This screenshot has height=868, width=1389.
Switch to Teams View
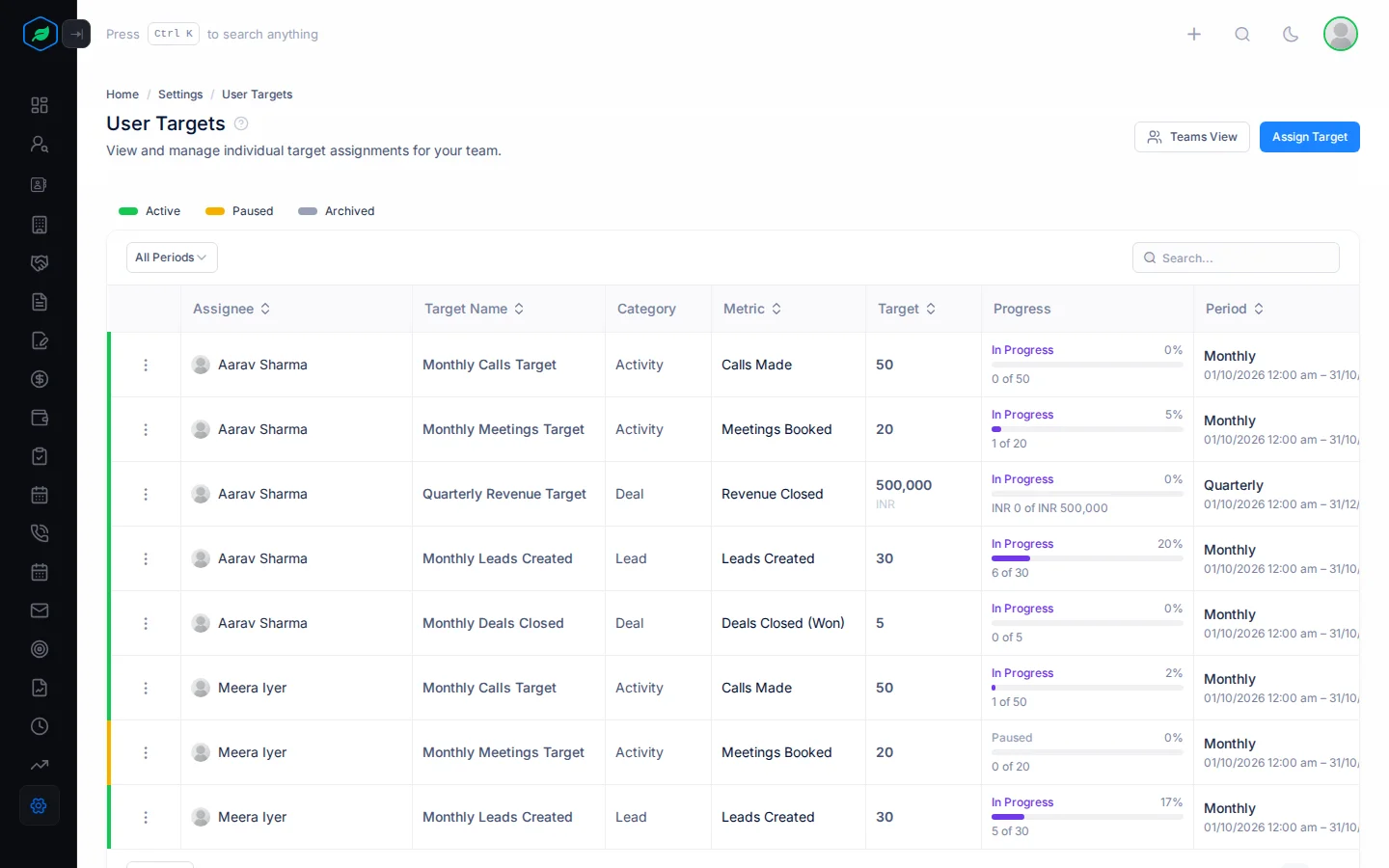click(1192, 137)
